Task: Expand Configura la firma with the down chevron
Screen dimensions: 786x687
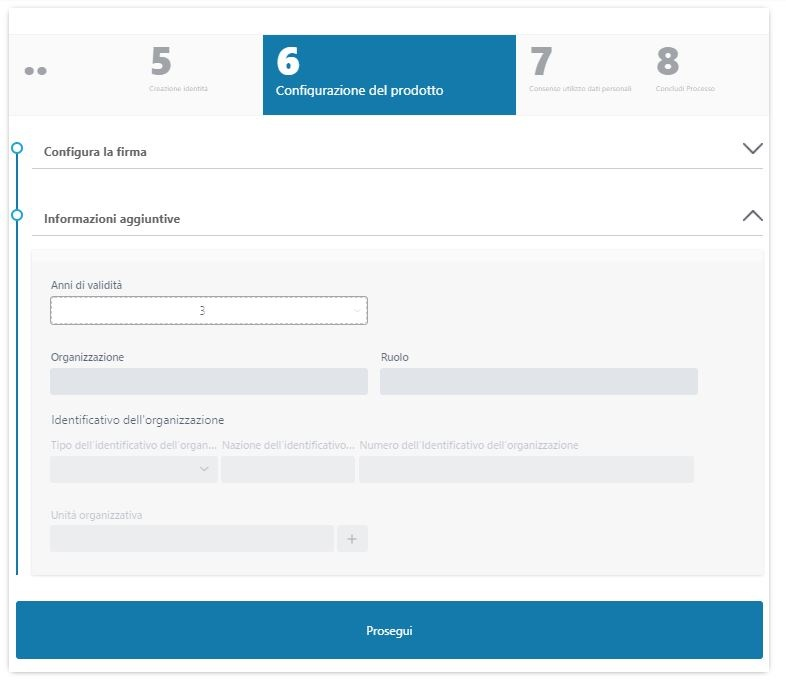Action: click(x=752, y=148)
